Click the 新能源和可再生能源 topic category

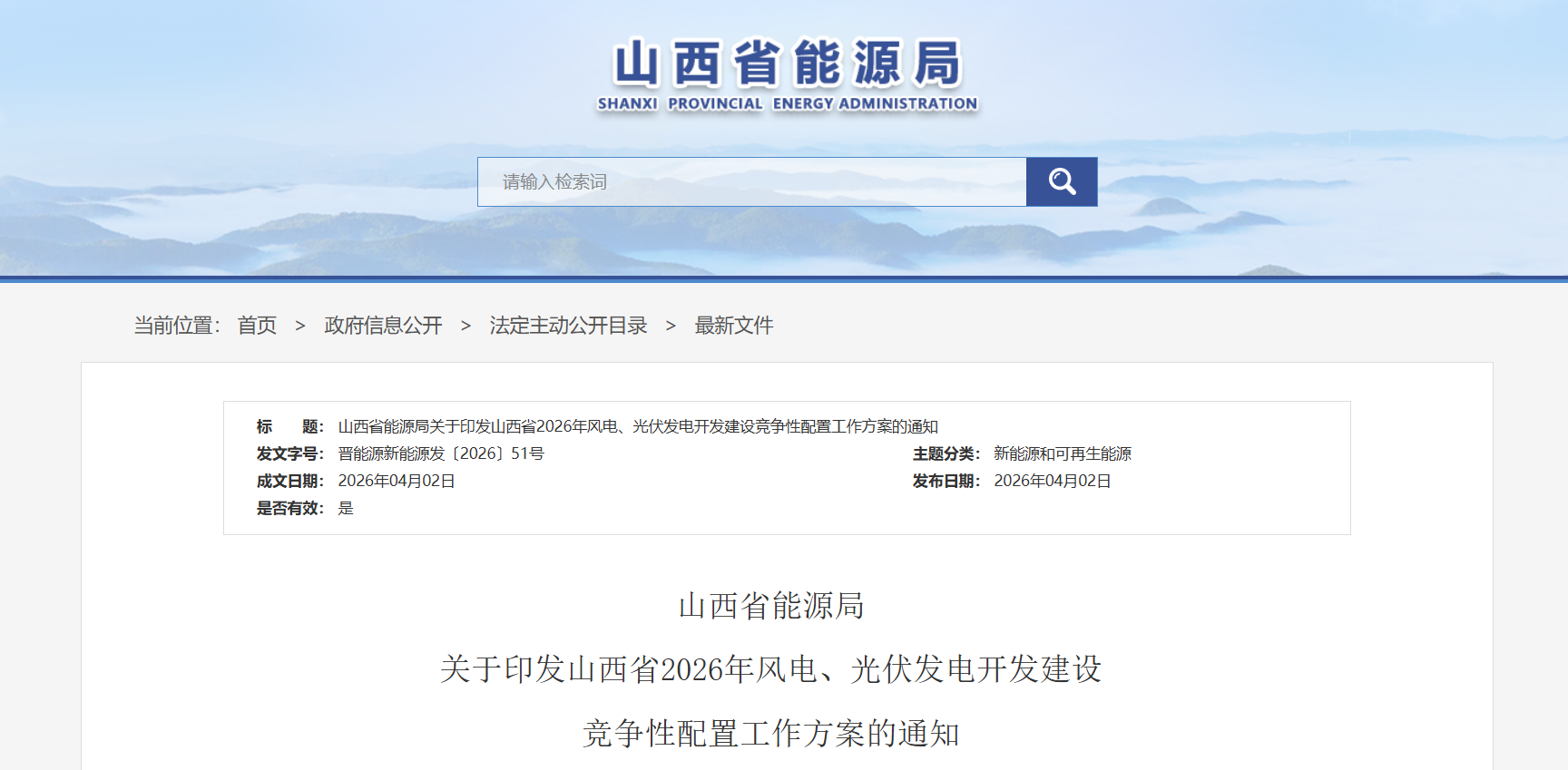(1062, 453)
